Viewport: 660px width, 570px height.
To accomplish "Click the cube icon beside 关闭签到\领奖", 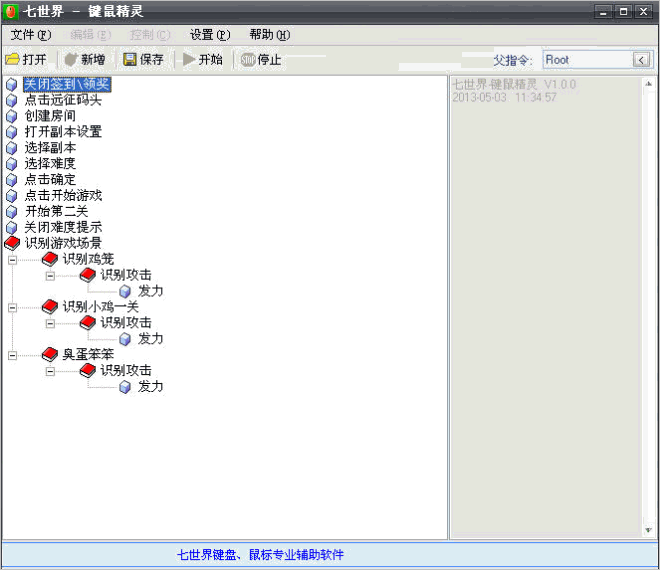I will [12, 85].
